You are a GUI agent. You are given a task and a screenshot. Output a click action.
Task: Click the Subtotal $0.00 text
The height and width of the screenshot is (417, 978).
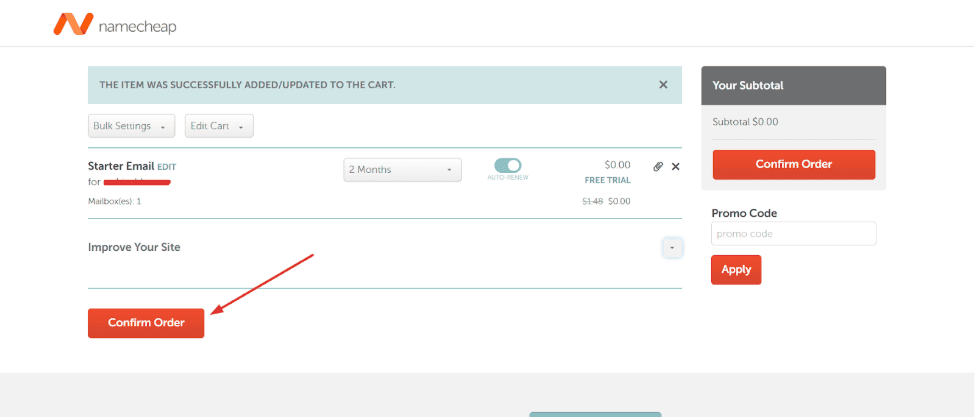(x=745, y=122)
